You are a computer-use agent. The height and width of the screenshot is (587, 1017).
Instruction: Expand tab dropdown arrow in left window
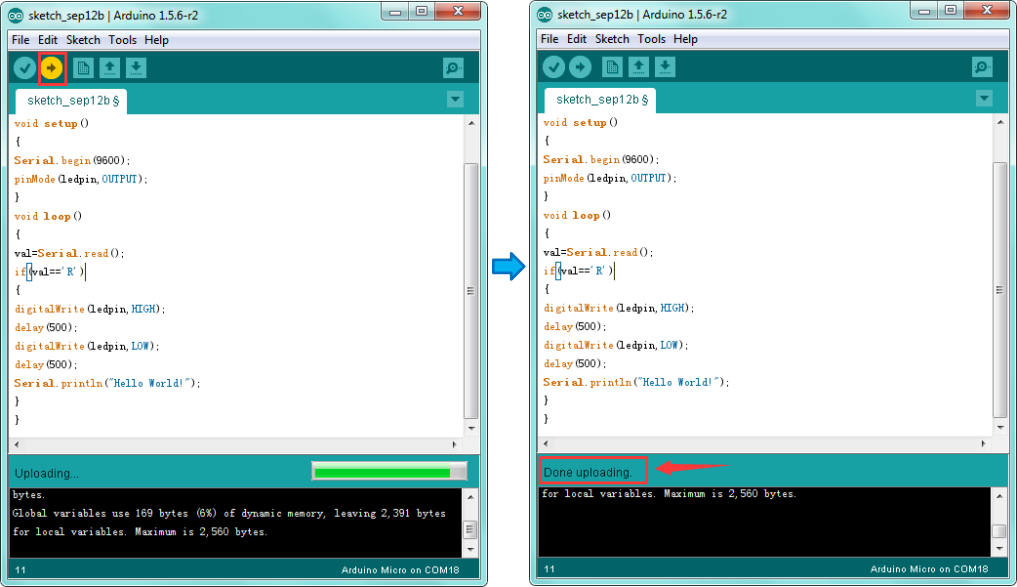pos(455,99)
